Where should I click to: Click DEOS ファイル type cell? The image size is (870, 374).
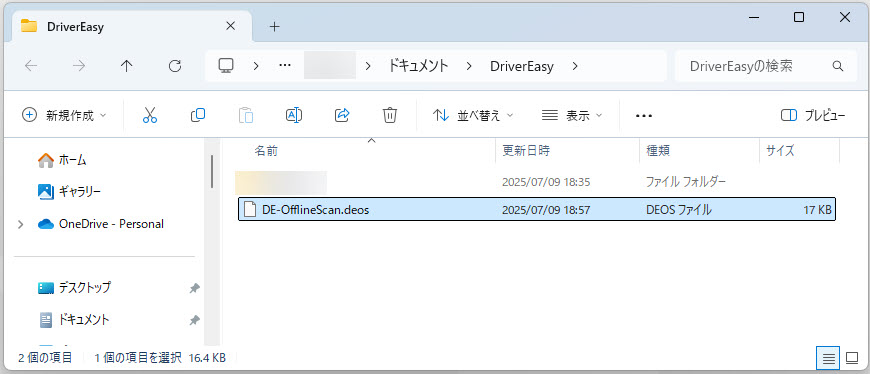point(679,210)
